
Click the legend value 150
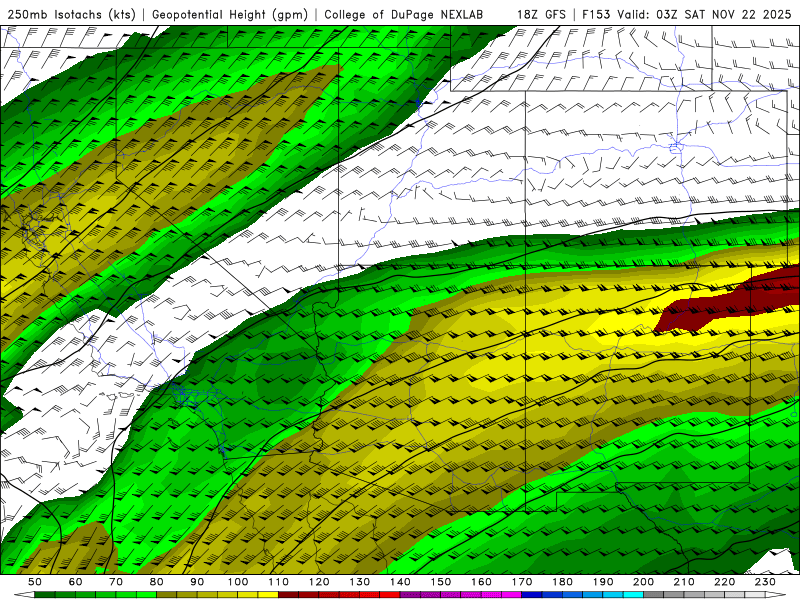click(x=441, y=582)
